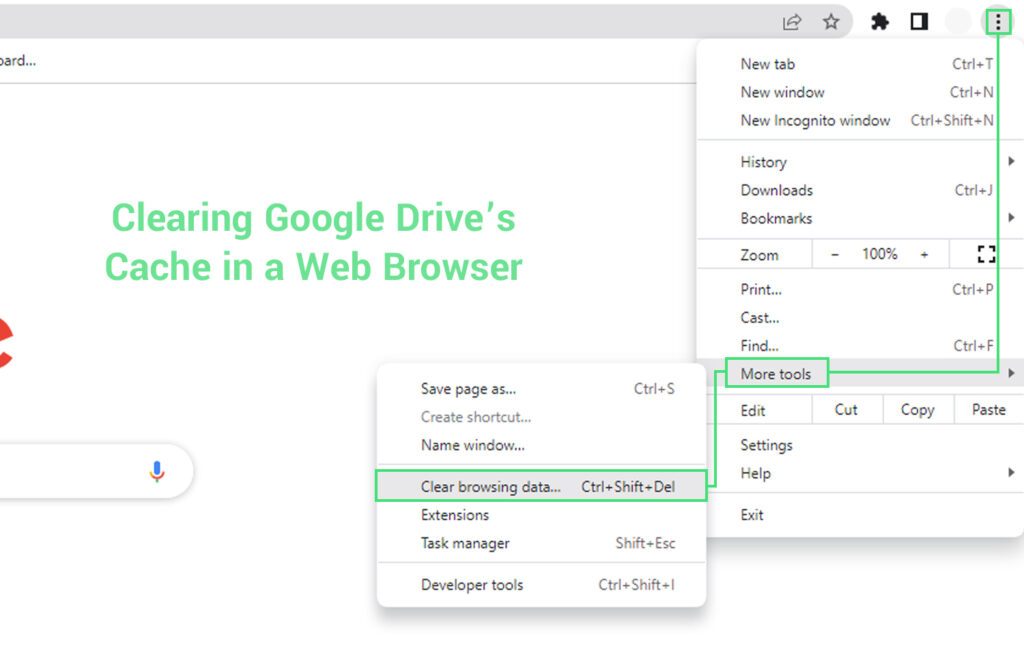Click the Paste button in Edit row
The width and height of the screenshot is (1024, 648).
[x=989, y=410]
